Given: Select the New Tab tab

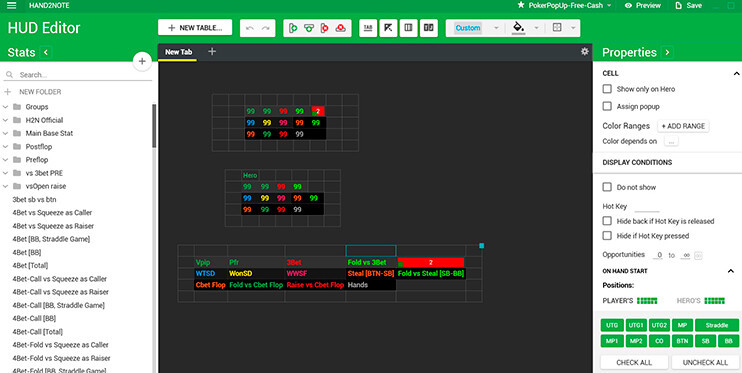Looking at the screenshot, I should (178, 52).
